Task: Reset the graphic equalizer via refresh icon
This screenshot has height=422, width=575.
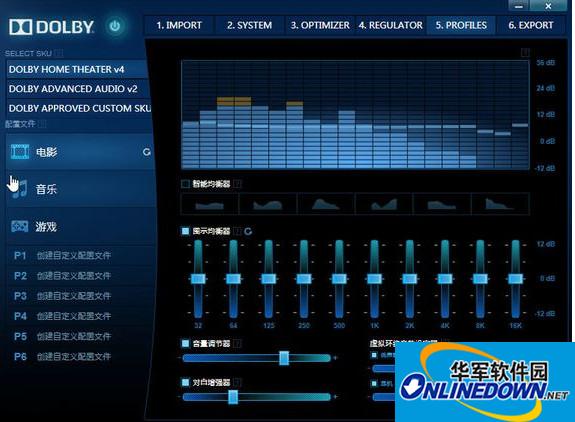Action: (248, 231)
